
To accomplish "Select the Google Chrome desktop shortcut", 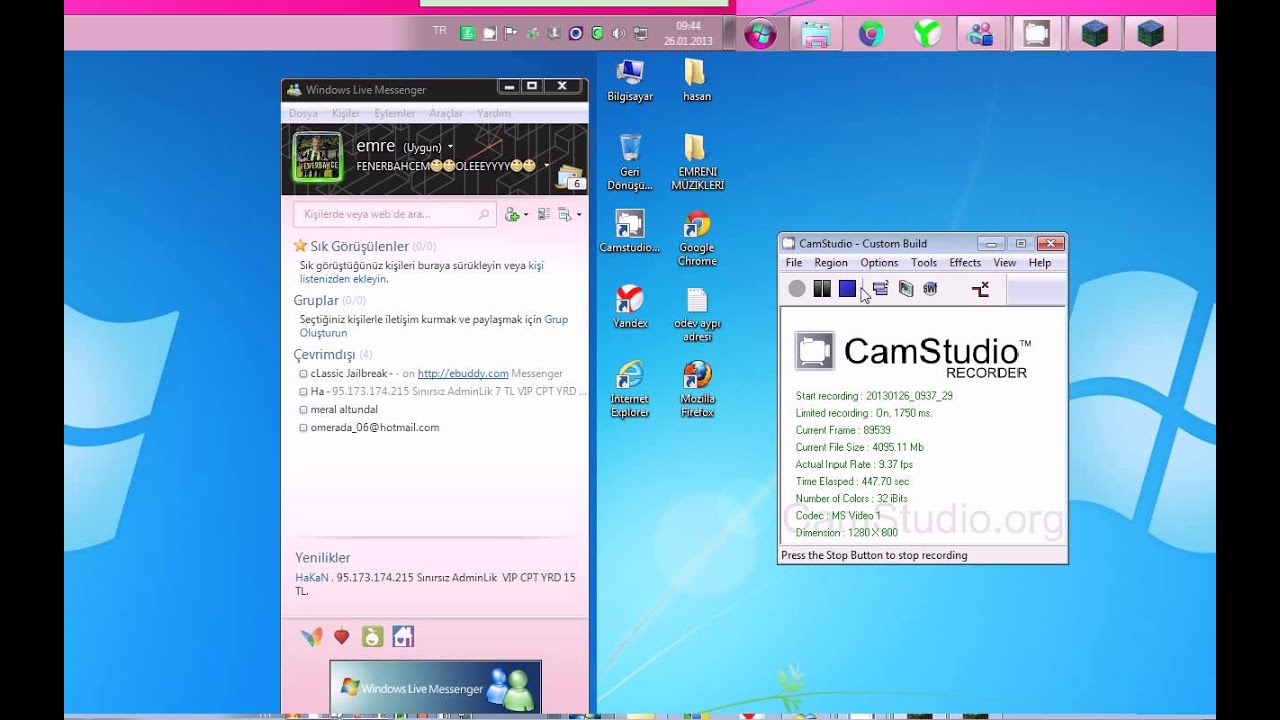I will tap(697, 238).
